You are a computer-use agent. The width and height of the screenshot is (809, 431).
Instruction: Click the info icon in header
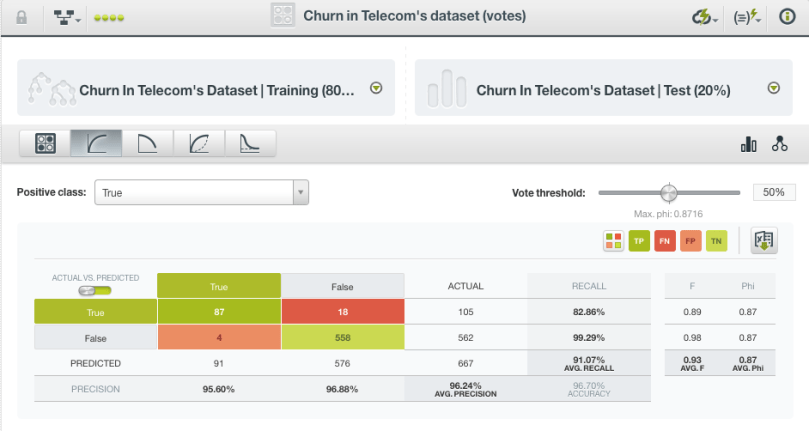click(787, 17)
